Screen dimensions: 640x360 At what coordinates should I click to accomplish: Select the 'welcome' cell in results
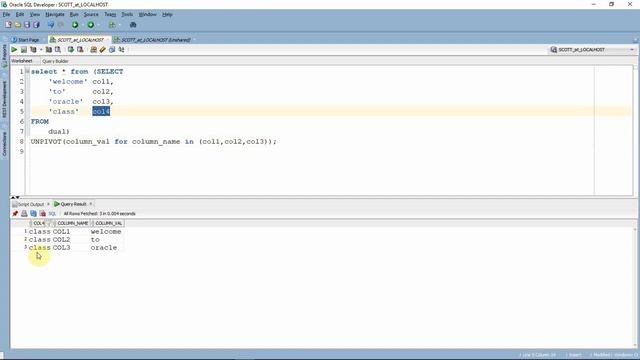click(106, 231)
